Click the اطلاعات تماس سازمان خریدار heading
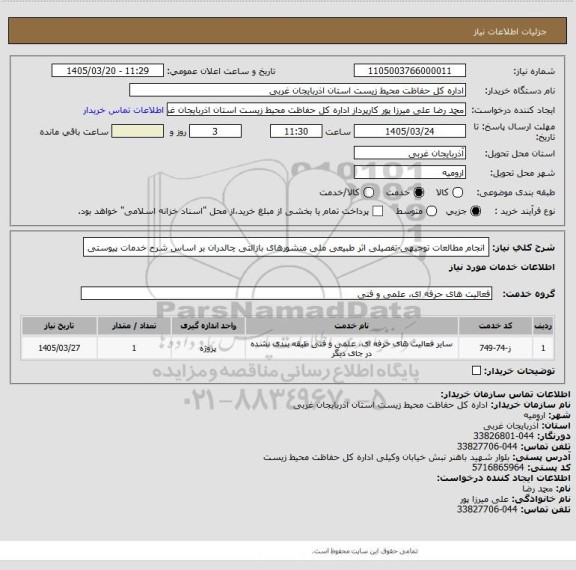 (505, 394)
